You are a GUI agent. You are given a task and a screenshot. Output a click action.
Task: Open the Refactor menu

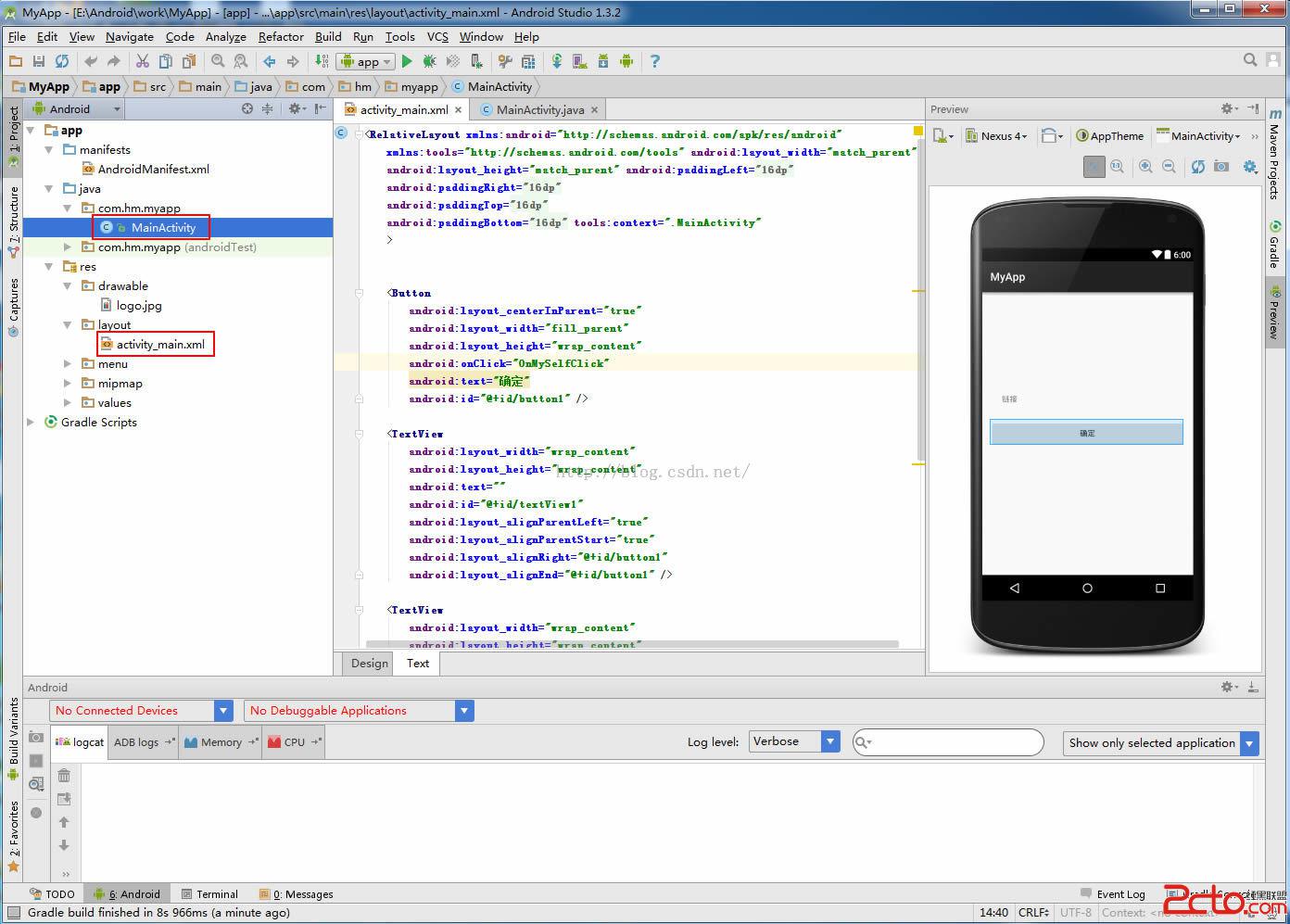coord(281,37)
